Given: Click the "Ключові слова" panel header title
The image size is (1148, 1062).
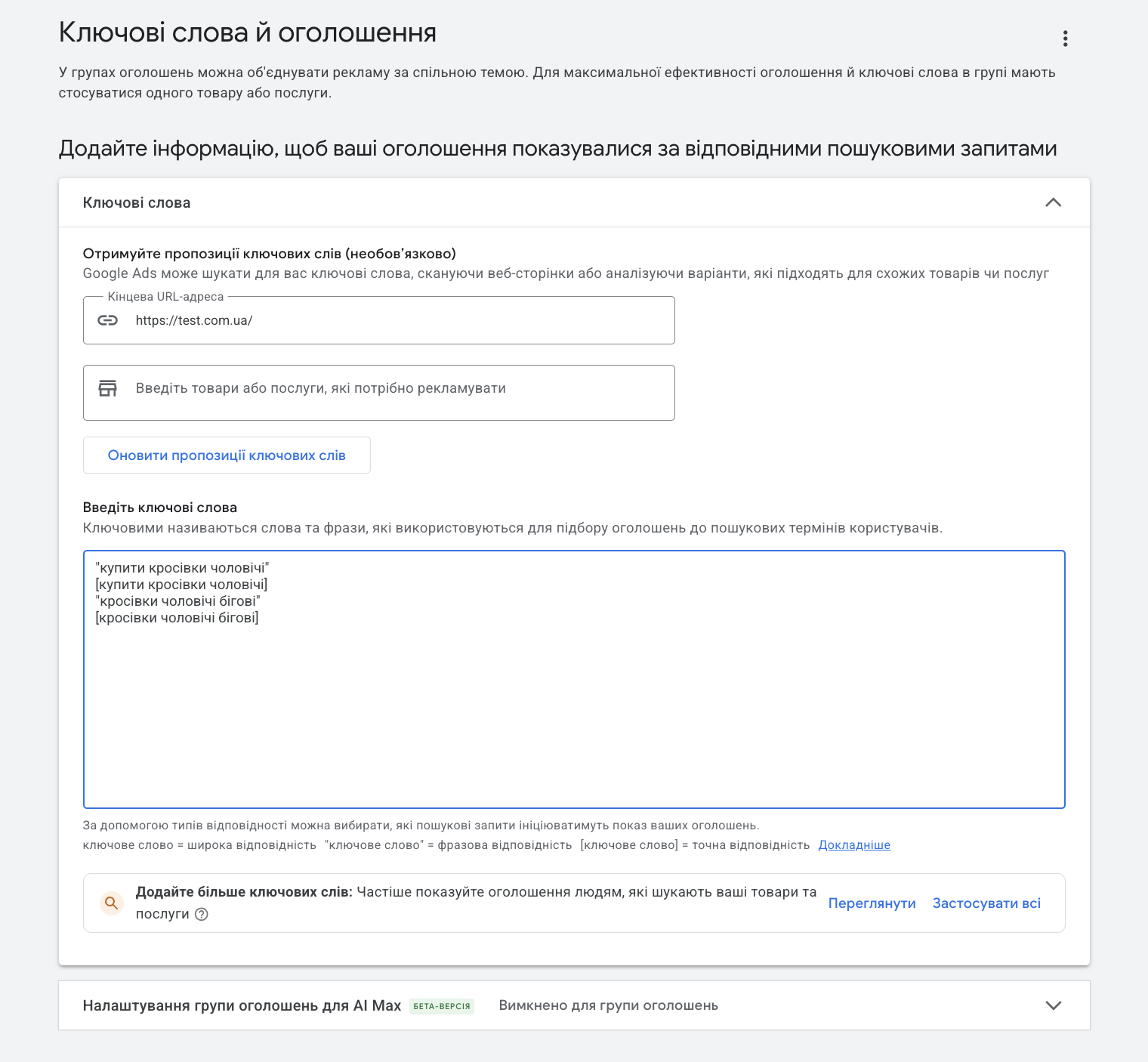Looking at the screenshot, I should coord(137,202).
